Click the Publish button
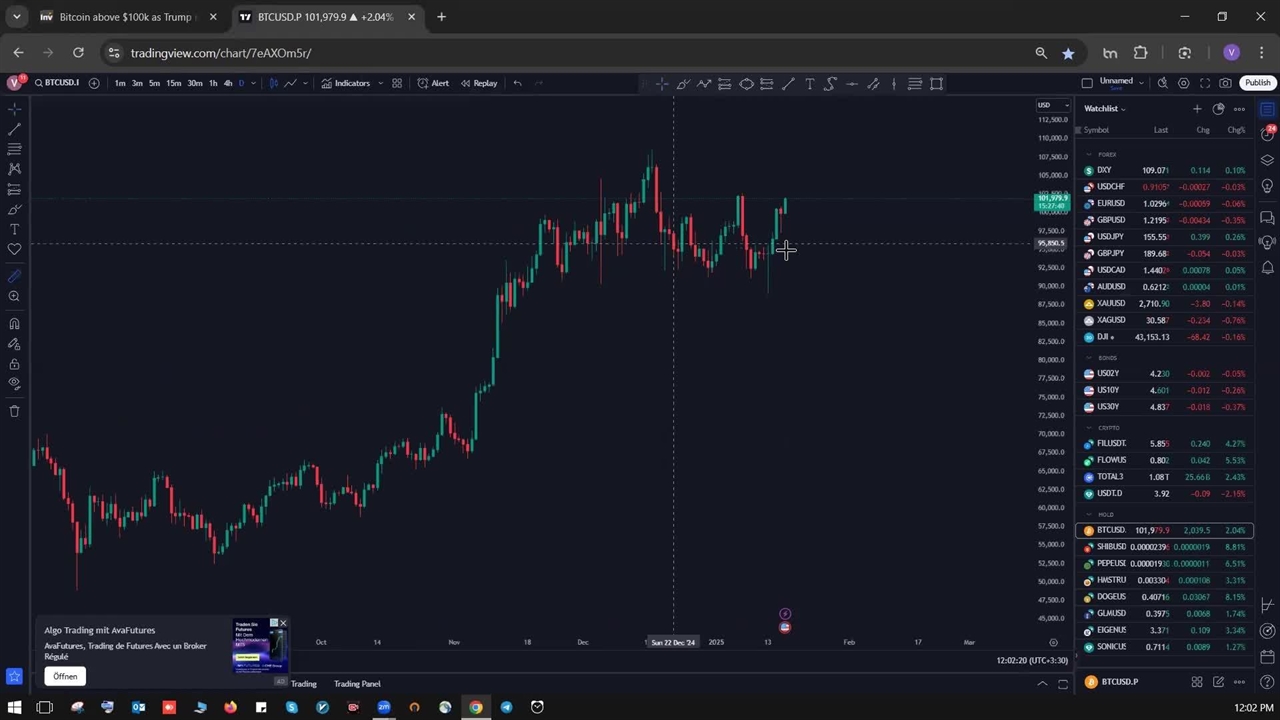 tap(1257, 83)
